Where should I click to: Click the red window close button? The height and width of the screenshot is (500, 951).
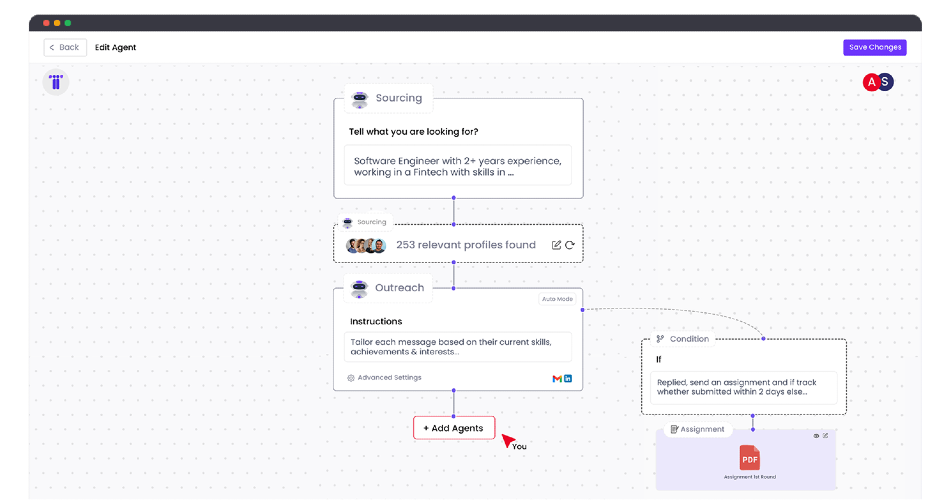pyautogui.click(x=46, y=23)
